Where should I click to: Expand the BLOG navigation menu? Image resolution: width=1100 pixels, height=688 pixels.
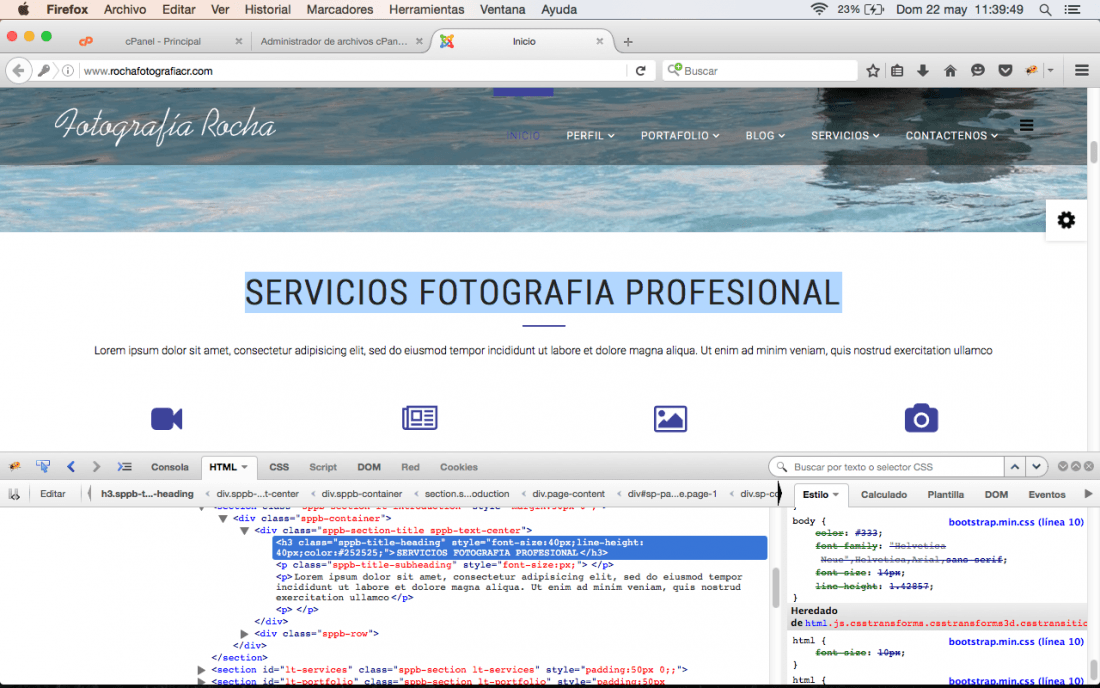pyautogui.click(x=765, y=135)
